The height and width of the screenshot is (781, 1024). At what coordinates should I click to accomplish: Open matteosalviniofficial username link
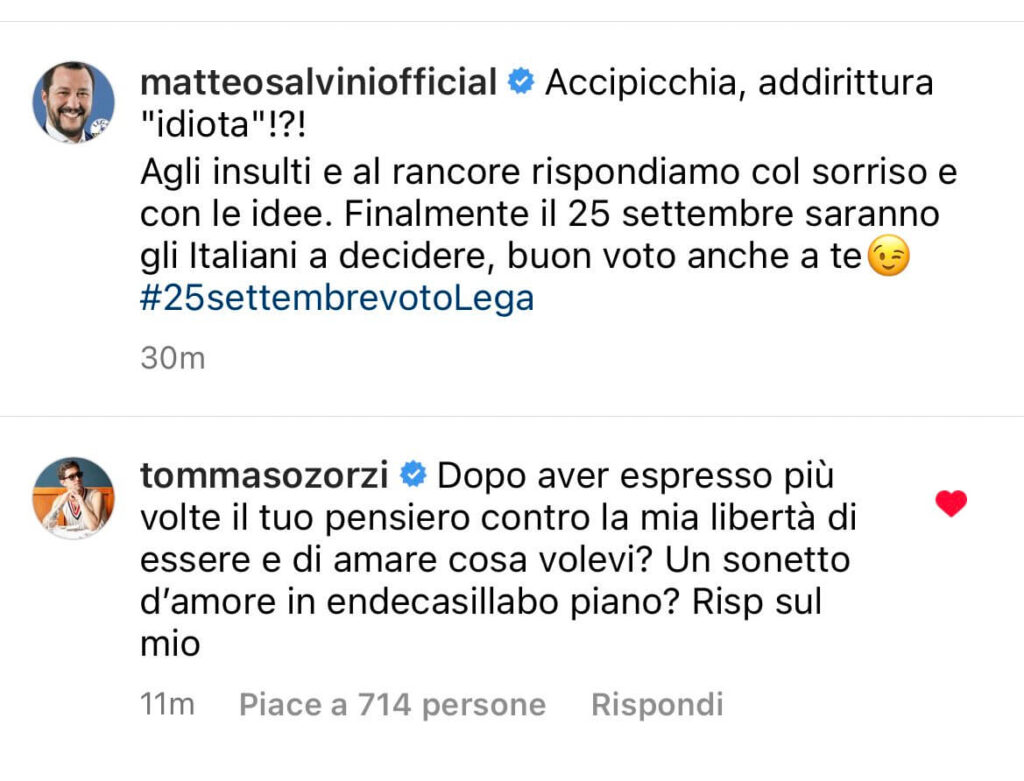[x=318, y=82]
